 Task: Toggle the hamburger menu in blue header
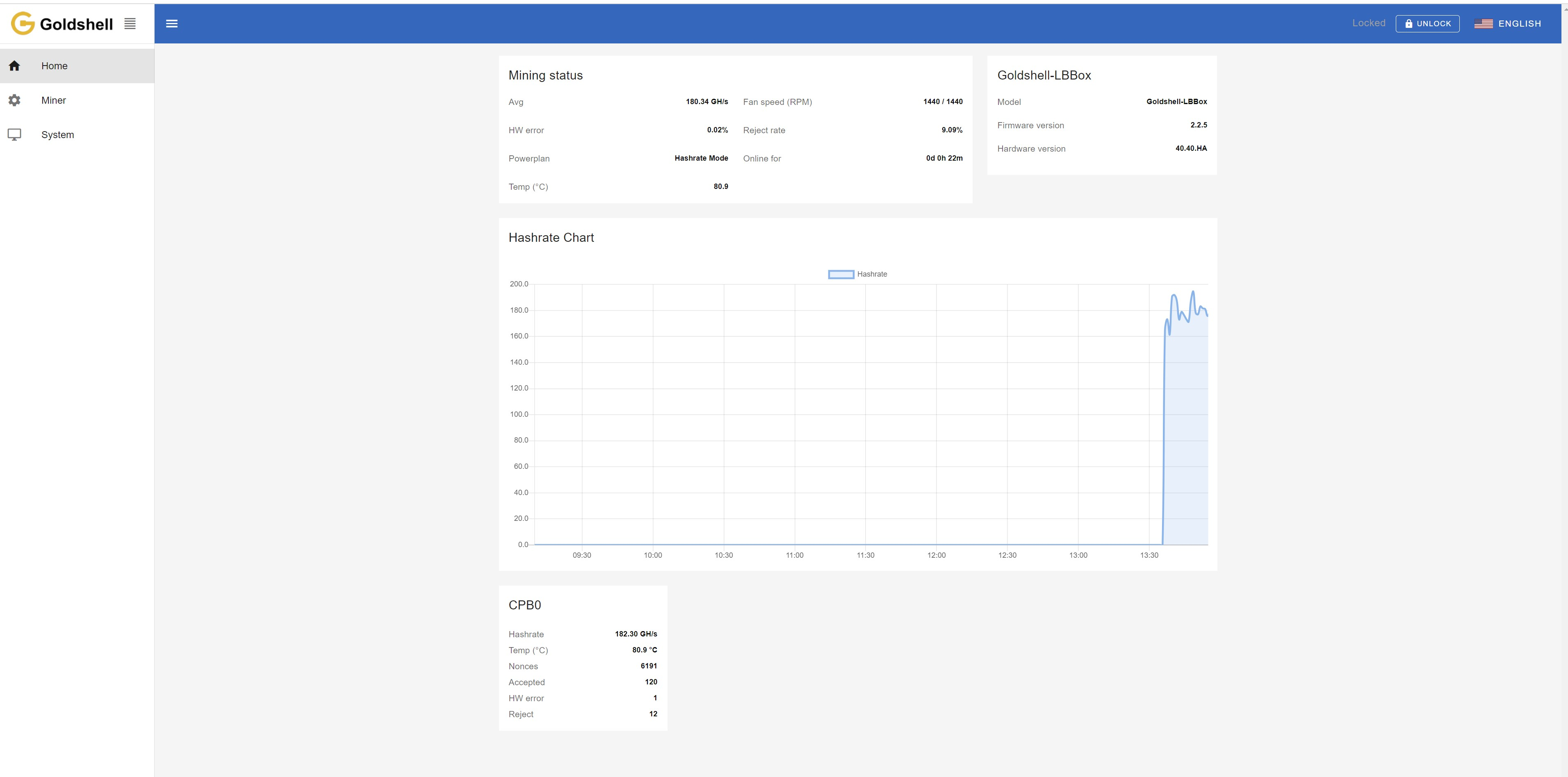(x=172, y=24)
